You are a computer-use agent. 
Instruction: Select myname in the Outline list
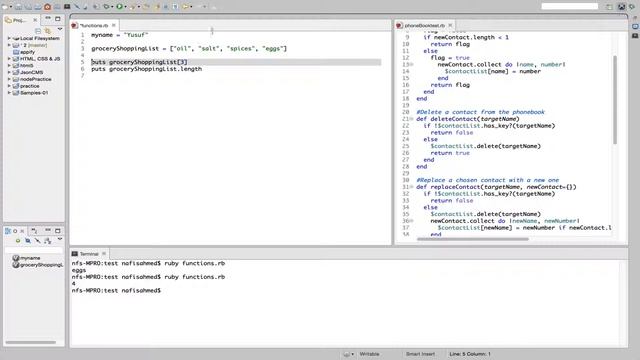[x=30, y=258]
